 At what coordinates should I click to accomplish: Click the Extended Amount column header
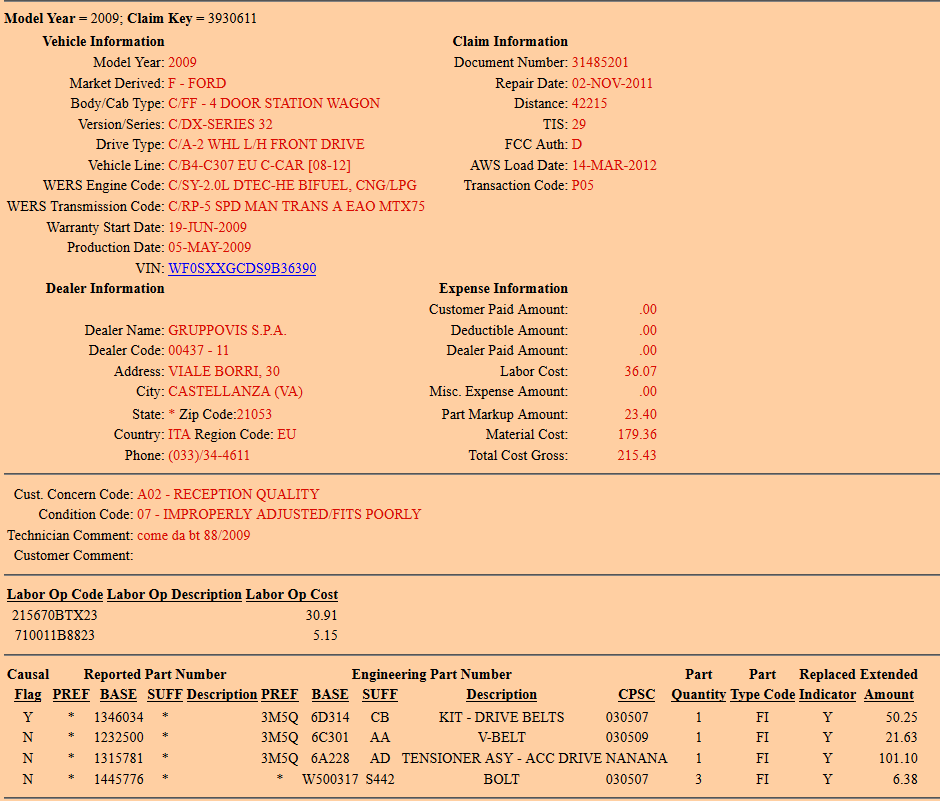[x=889, y=694]
